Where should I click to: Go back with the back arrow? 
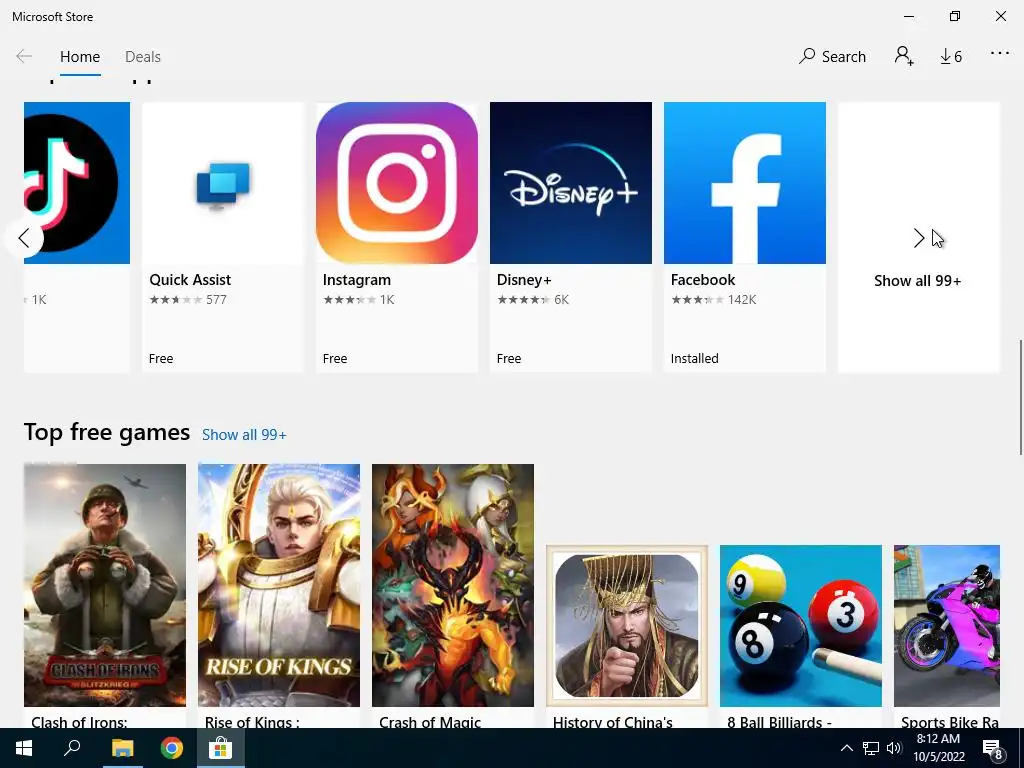pyautogui.click(x=24, y=56)
